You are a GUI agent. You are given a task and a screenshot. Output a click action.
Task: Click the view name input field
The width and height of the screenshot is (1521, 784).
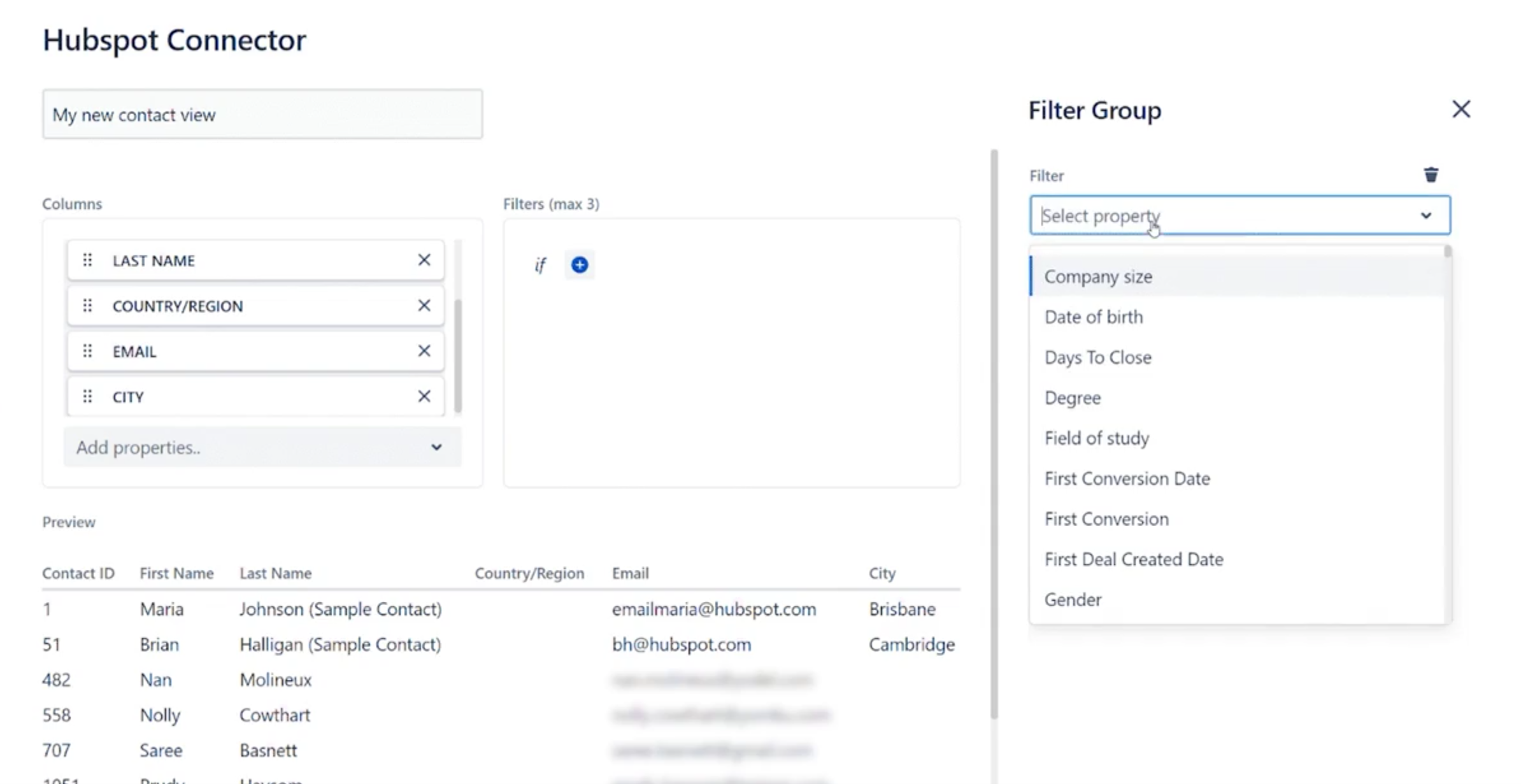point(262,115)
